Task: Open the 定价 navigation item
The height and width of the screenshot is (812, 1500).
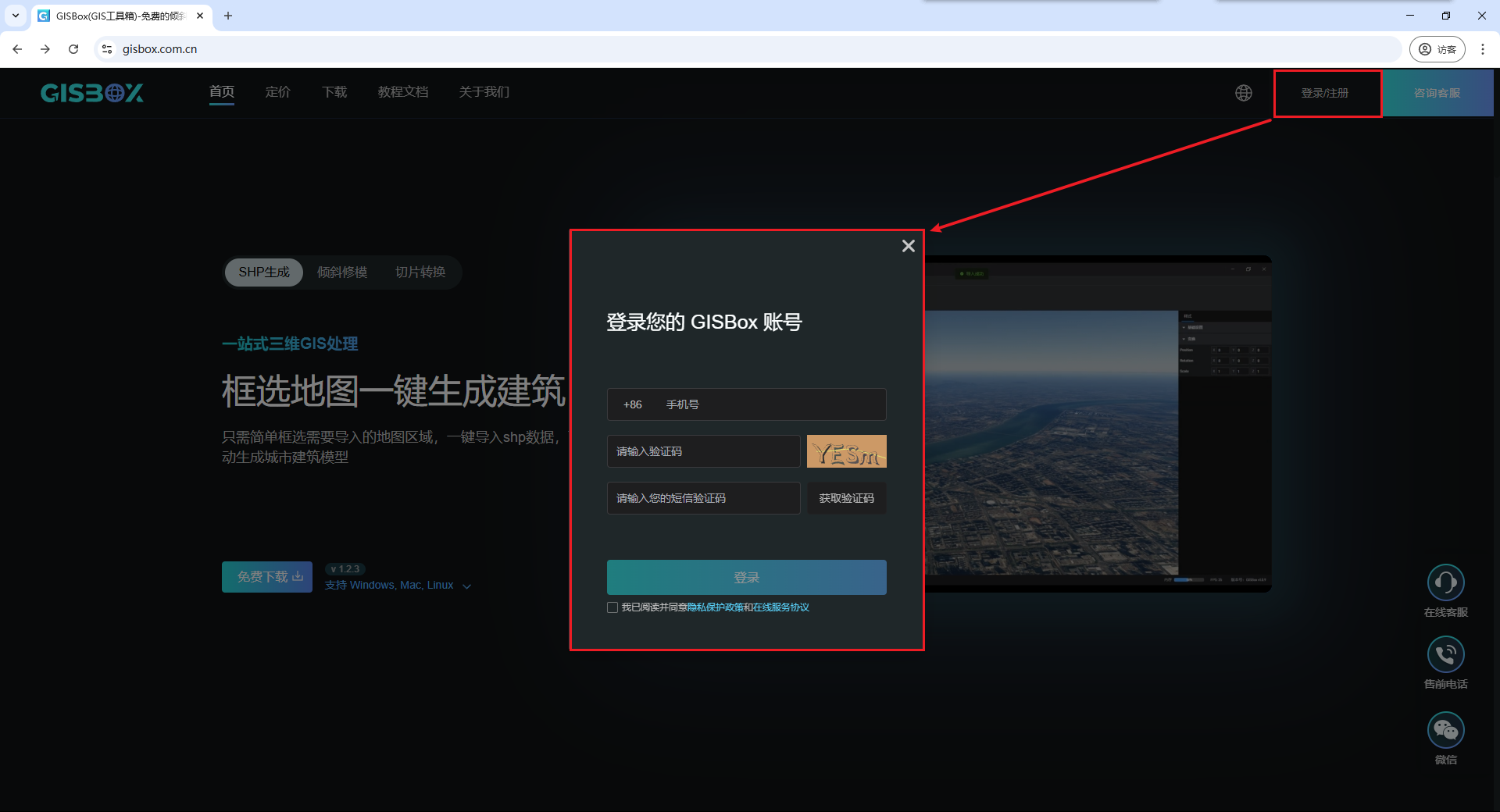Action: tap(277, 92)
